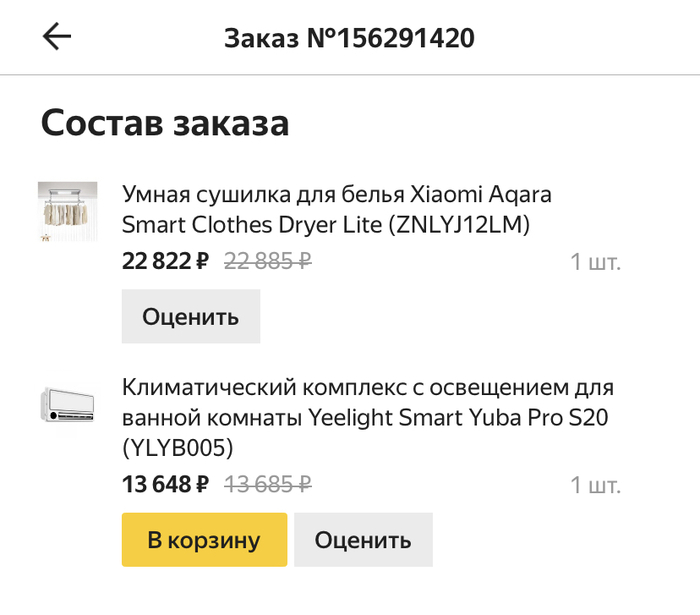Open the Xiaomi Aqara Smart Clothes Dryer title
The width and height of the screenshot is (700, 615).
(336, 193)
